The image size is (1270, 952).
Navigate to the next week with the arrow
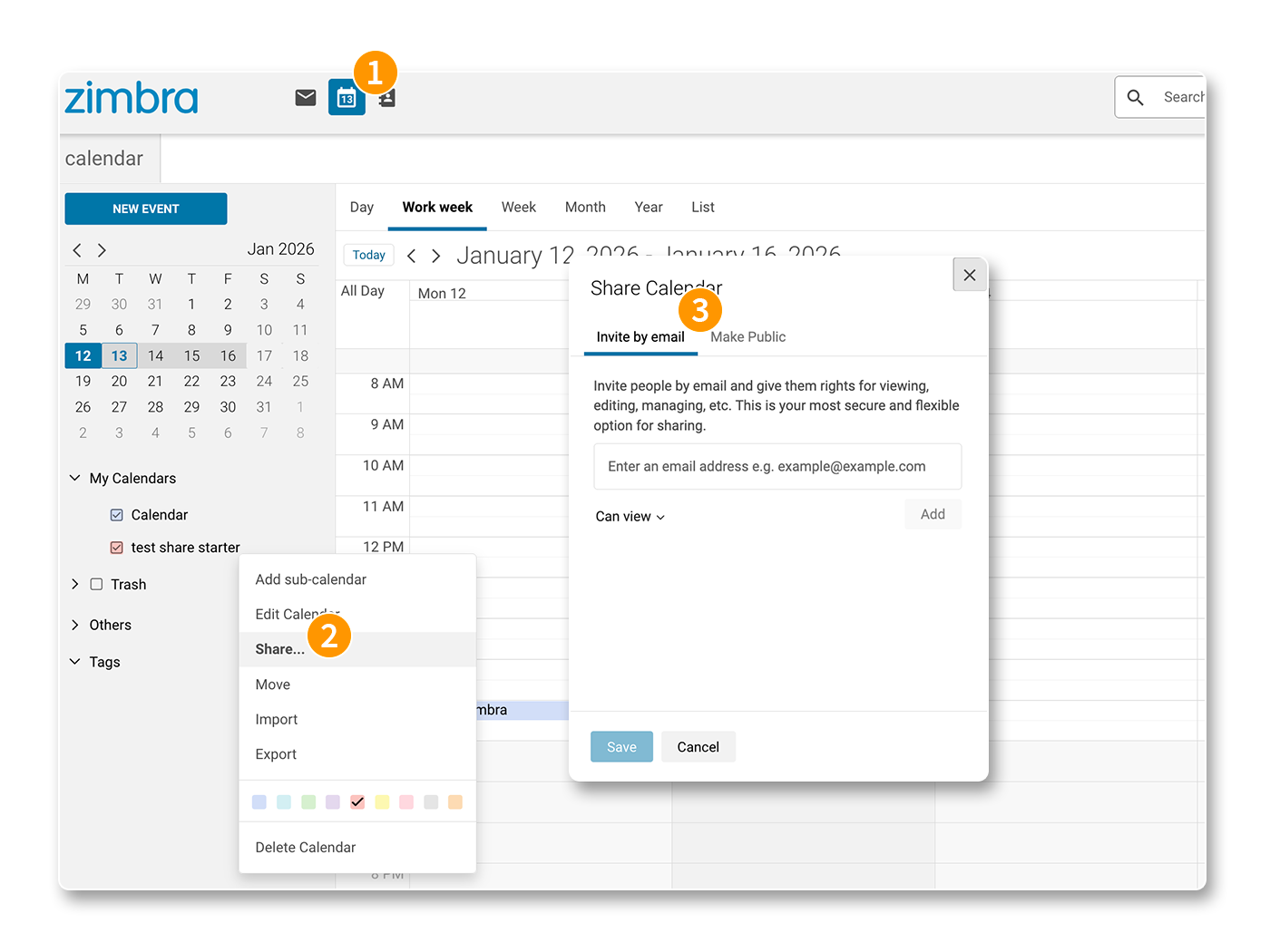coord(436,256)
